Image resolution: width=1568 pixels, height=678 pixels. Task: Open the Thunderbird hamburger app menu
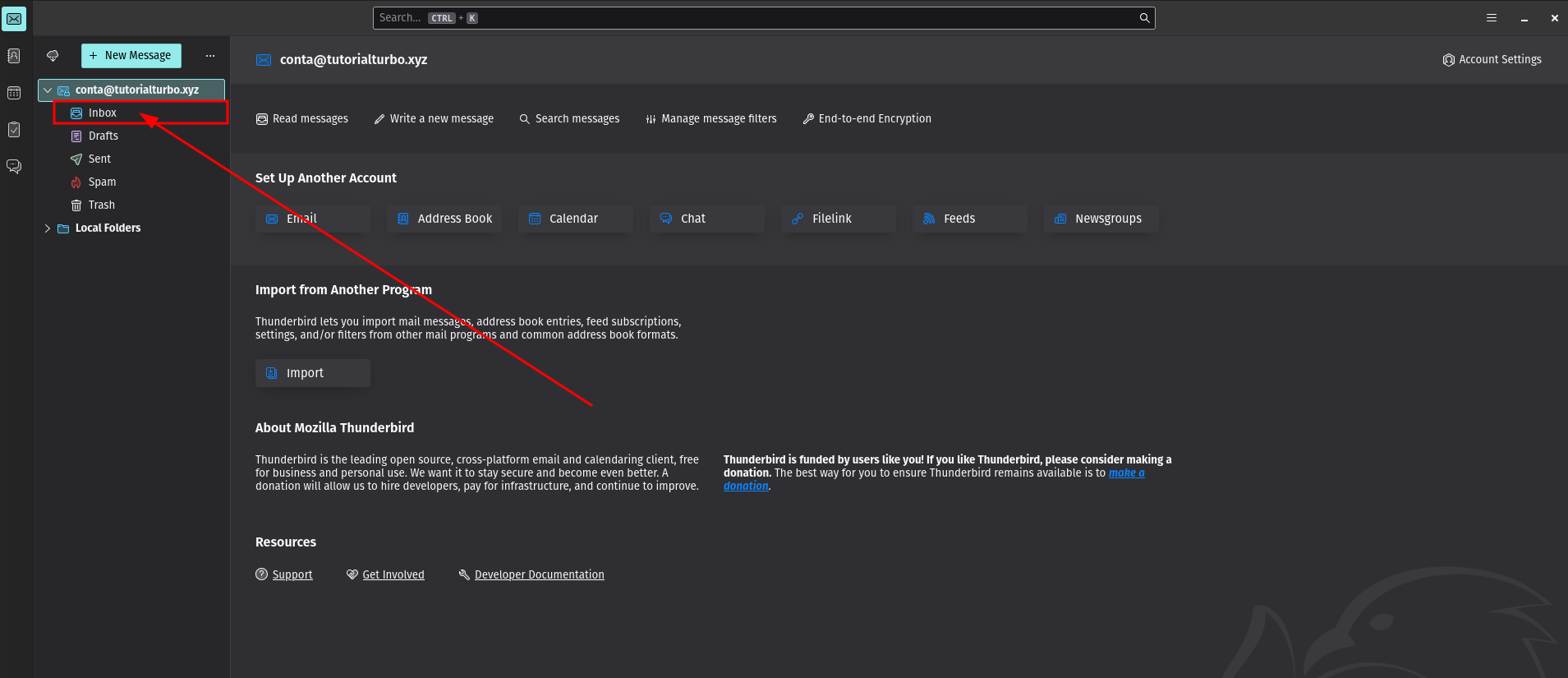pos(1492,18)
